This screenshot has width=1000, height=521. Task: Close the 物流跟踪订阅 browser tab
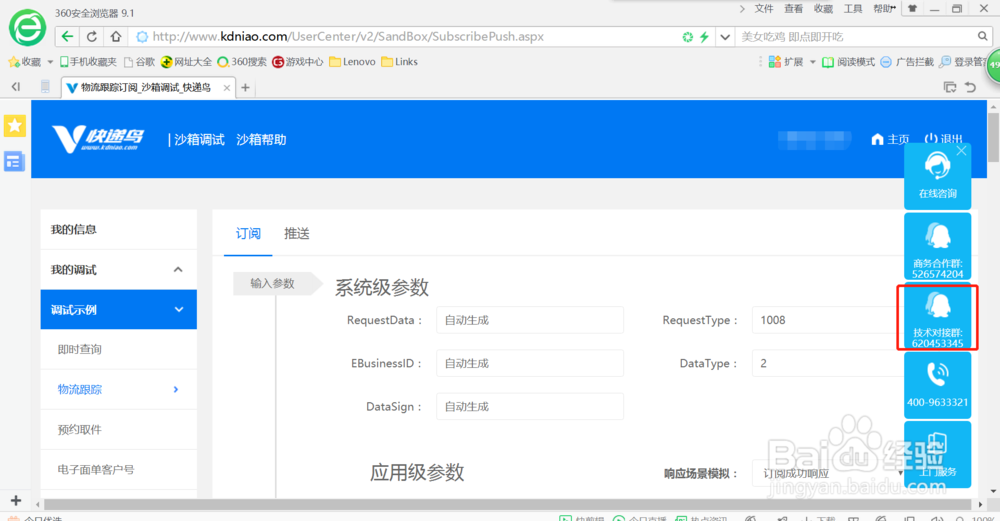pos(226,88)
